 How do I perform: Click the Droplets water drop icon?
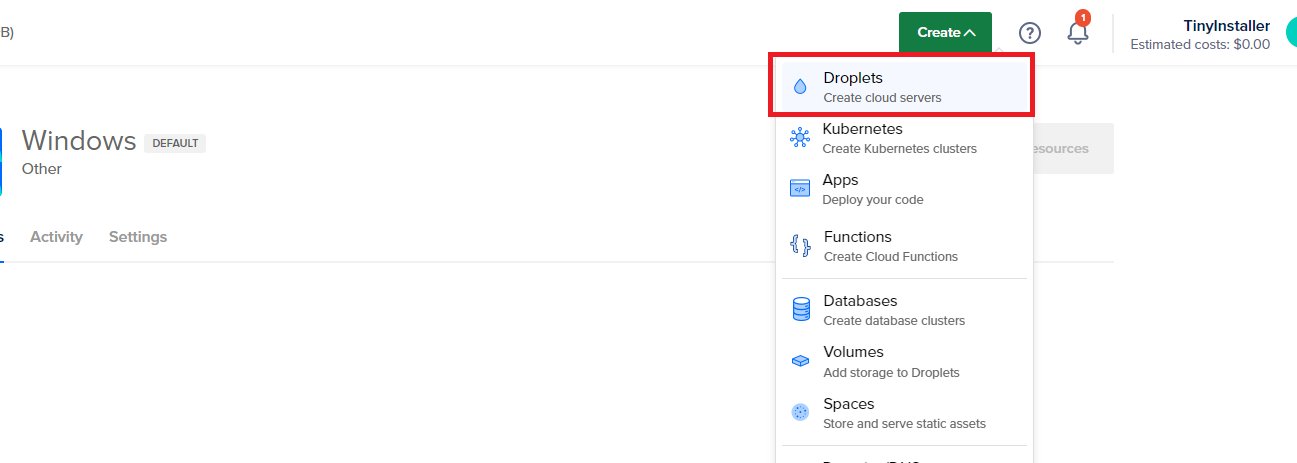click(799, 87)
